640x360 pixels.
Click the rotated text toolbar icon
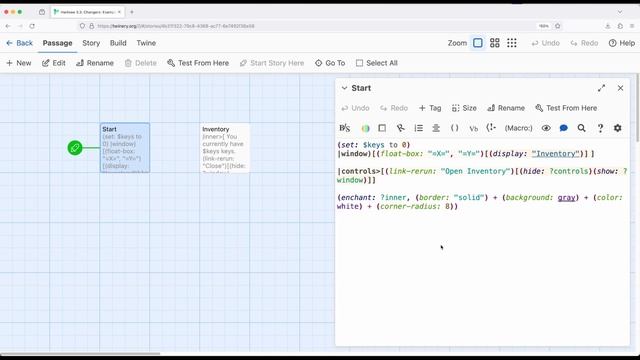400,128
